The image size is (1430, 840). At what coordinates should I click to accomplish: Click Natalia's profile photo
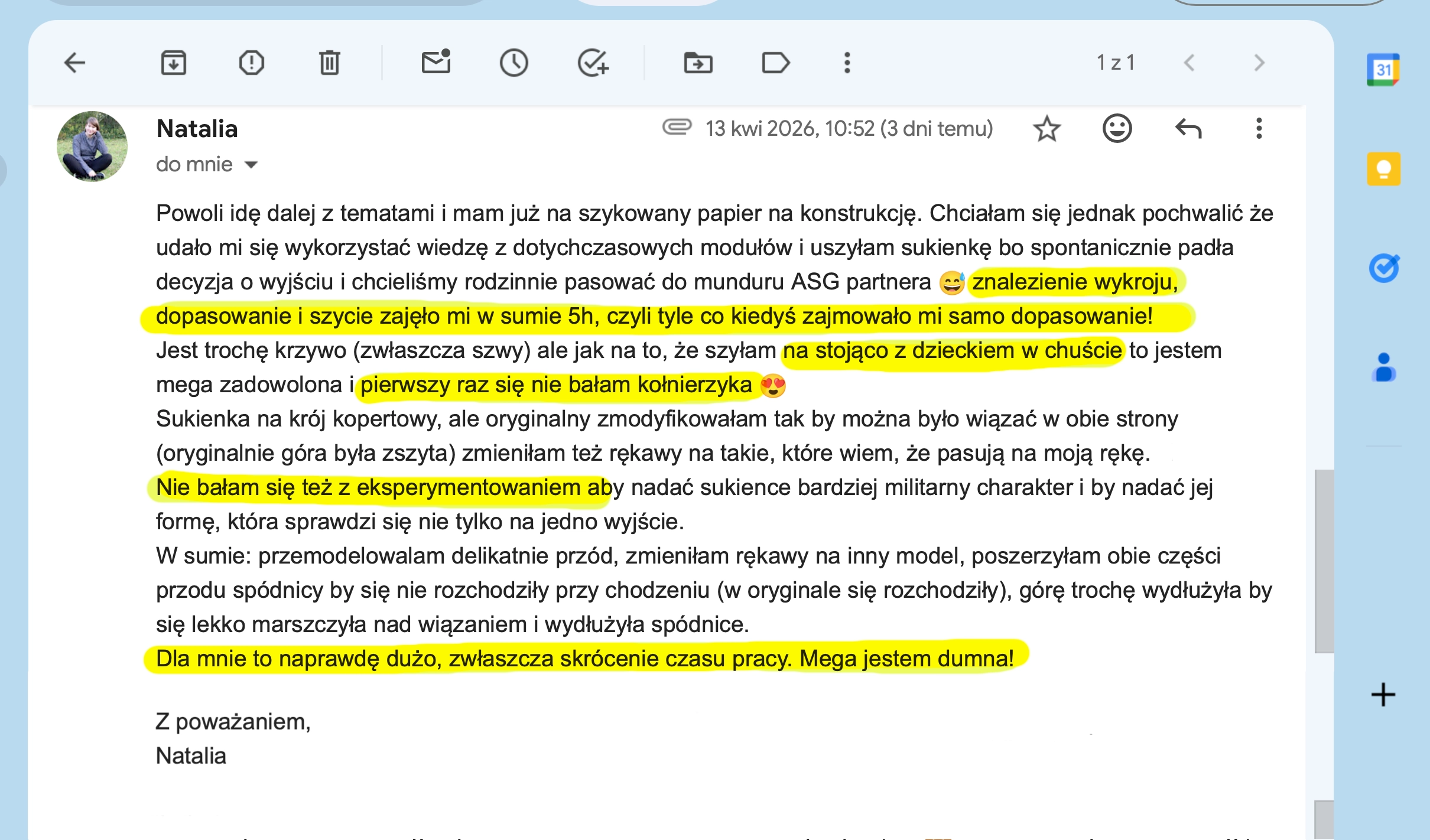[x=92, y=146]
